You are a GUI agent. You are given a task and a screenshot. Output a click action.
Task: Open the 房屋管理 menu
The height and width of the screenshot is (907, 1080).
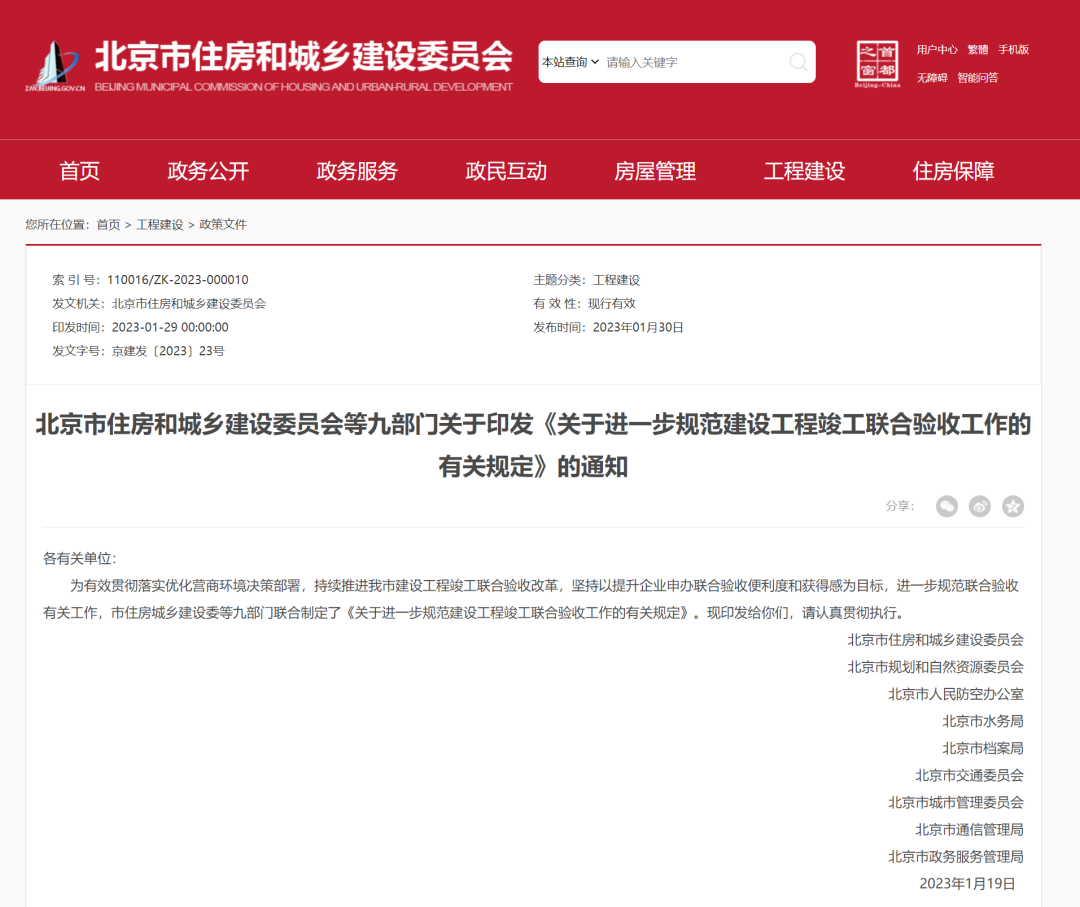coord(654,171)
